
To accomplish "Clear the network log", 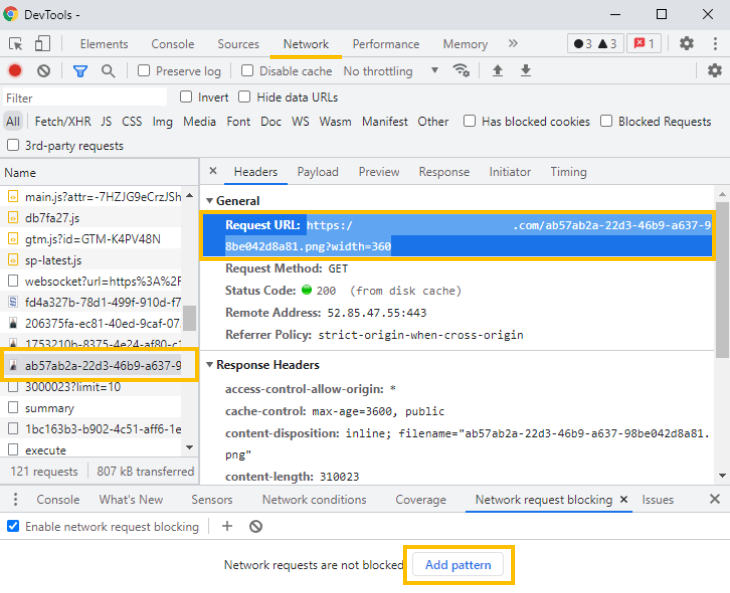I will tap(44, 71).
